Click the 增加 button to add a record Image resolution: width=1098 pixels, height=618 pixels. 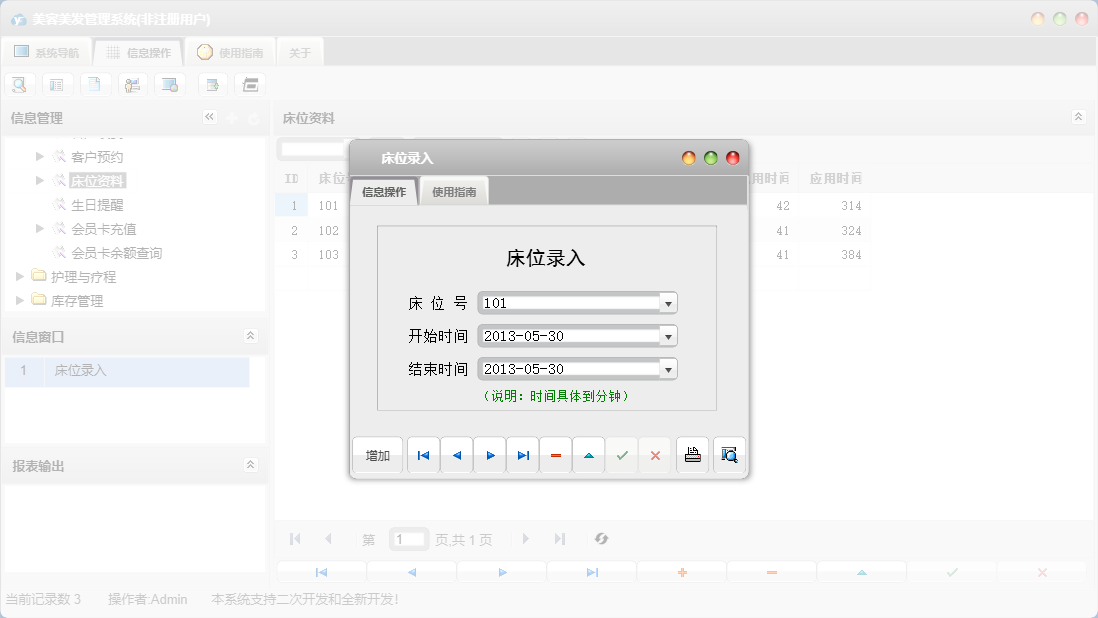tap(377, 455)
